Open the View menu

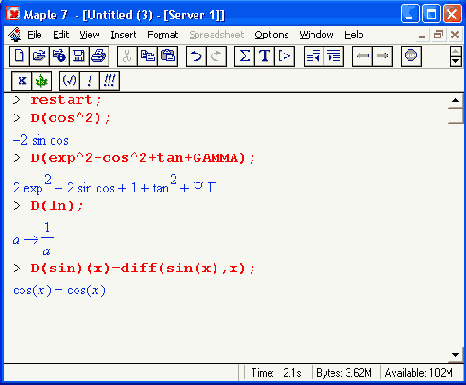click(89, 35)
